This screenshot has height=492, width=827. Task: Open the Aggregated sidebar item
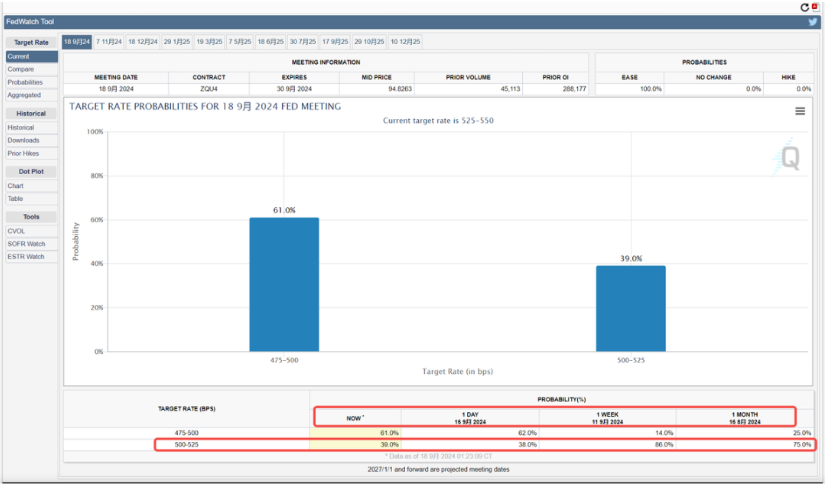click(x=32, y=95)
